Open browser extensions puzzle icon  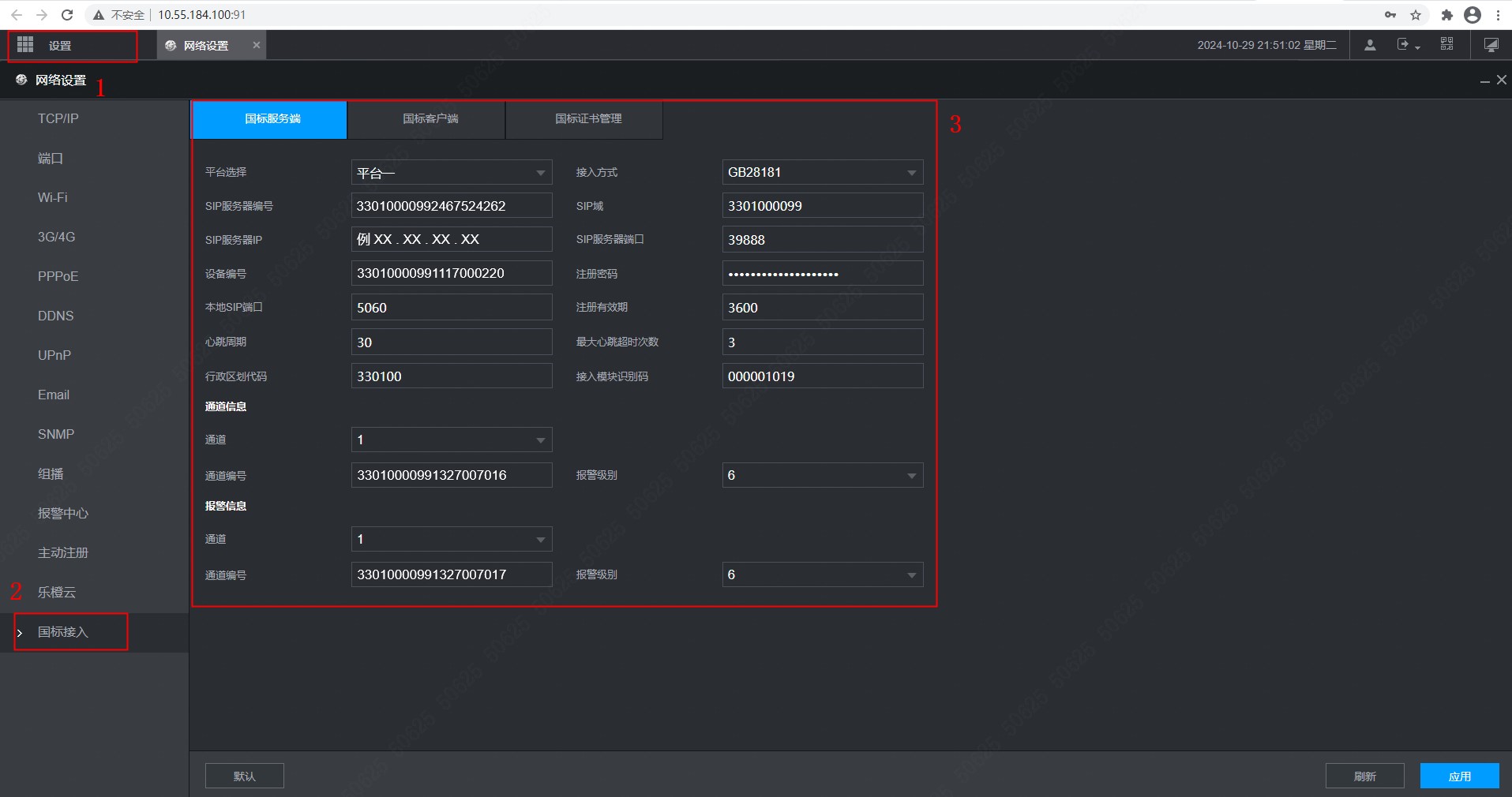tap(1446, 15)
